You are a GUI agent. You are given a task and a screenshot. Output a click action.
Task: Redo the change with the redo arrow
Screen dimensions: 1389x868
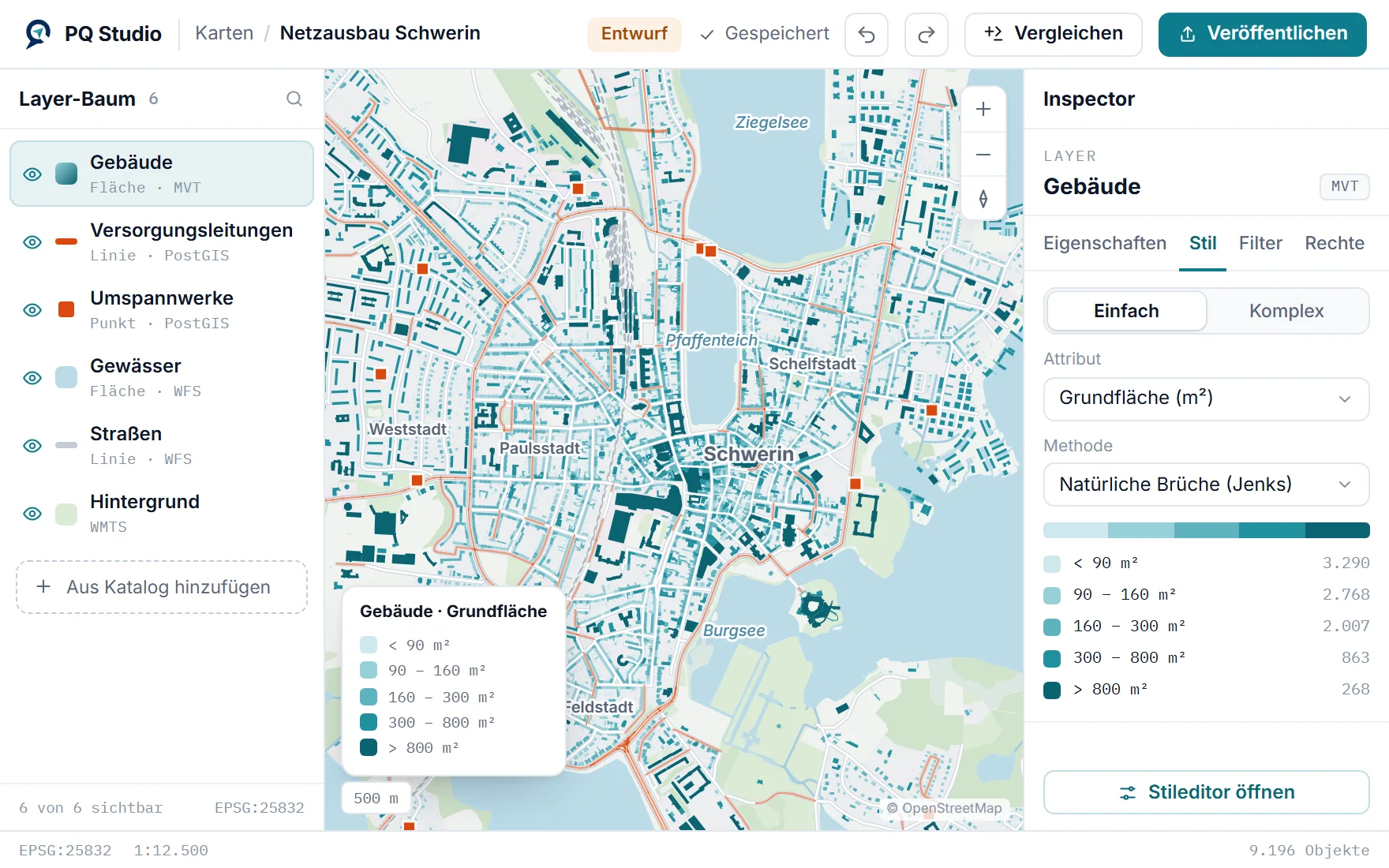coord(927,35)
